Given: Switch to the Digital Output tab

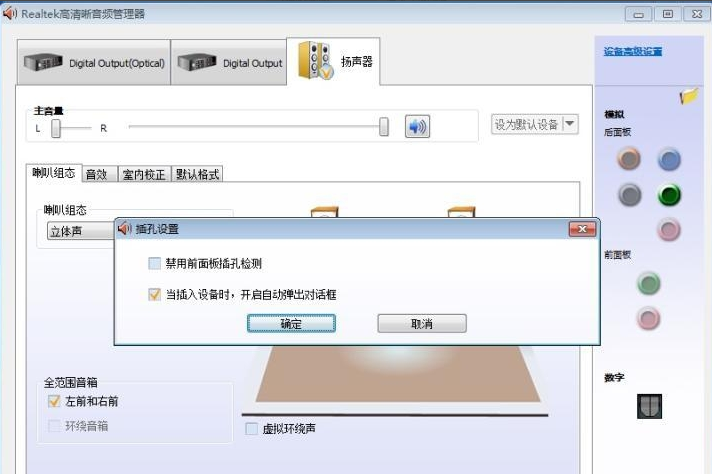Looking at the screenshot, I should coord(229,62).
